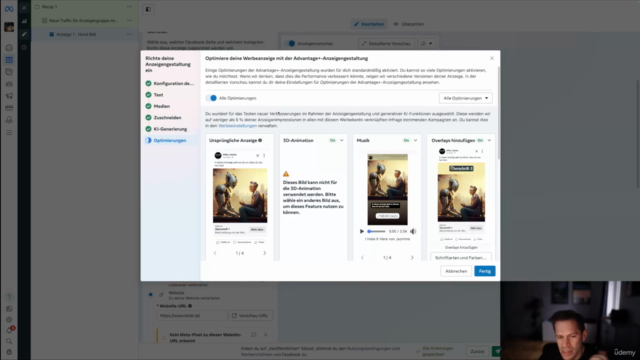Viewport: 640px width, 360px height.
Task: Close the editor with the dark panel X
Action: [24, 7]
